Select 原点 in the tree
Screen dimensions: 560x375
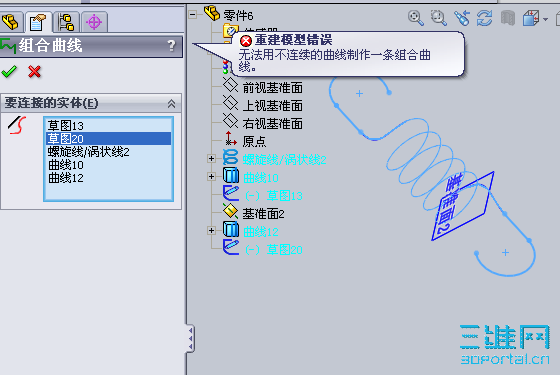point(254,141)
